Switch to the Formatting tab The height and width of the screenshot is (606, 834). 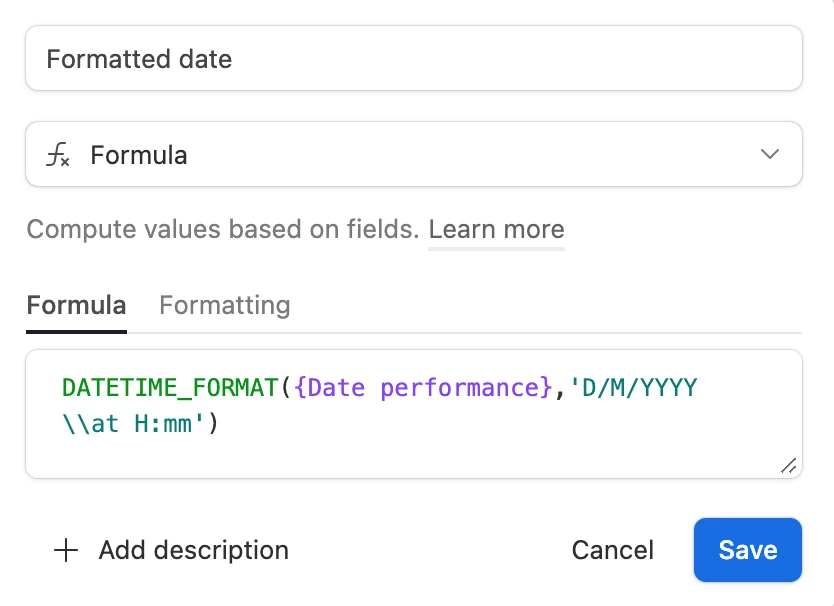224,305
